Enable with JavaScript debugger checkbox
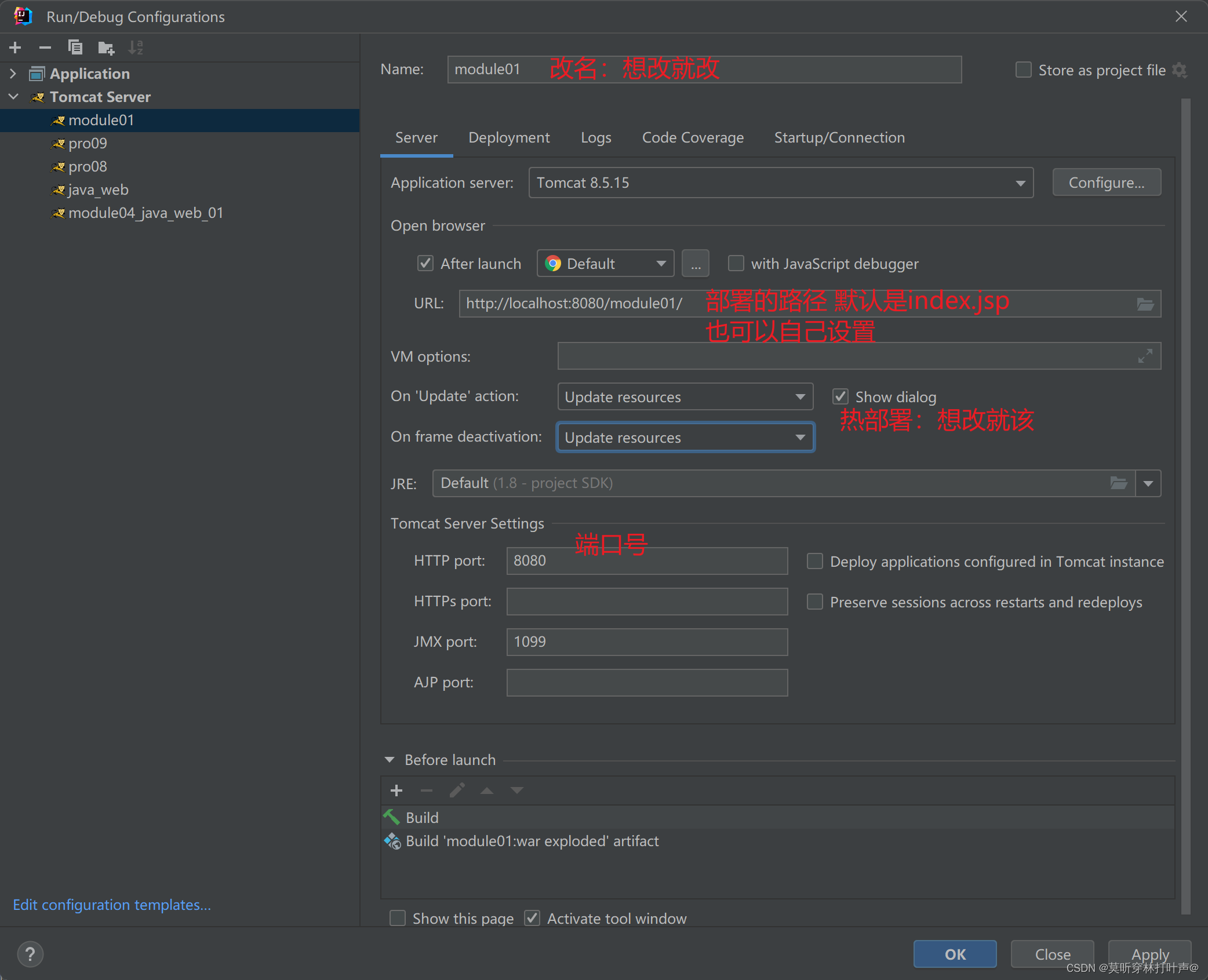 tap(736, 264)
